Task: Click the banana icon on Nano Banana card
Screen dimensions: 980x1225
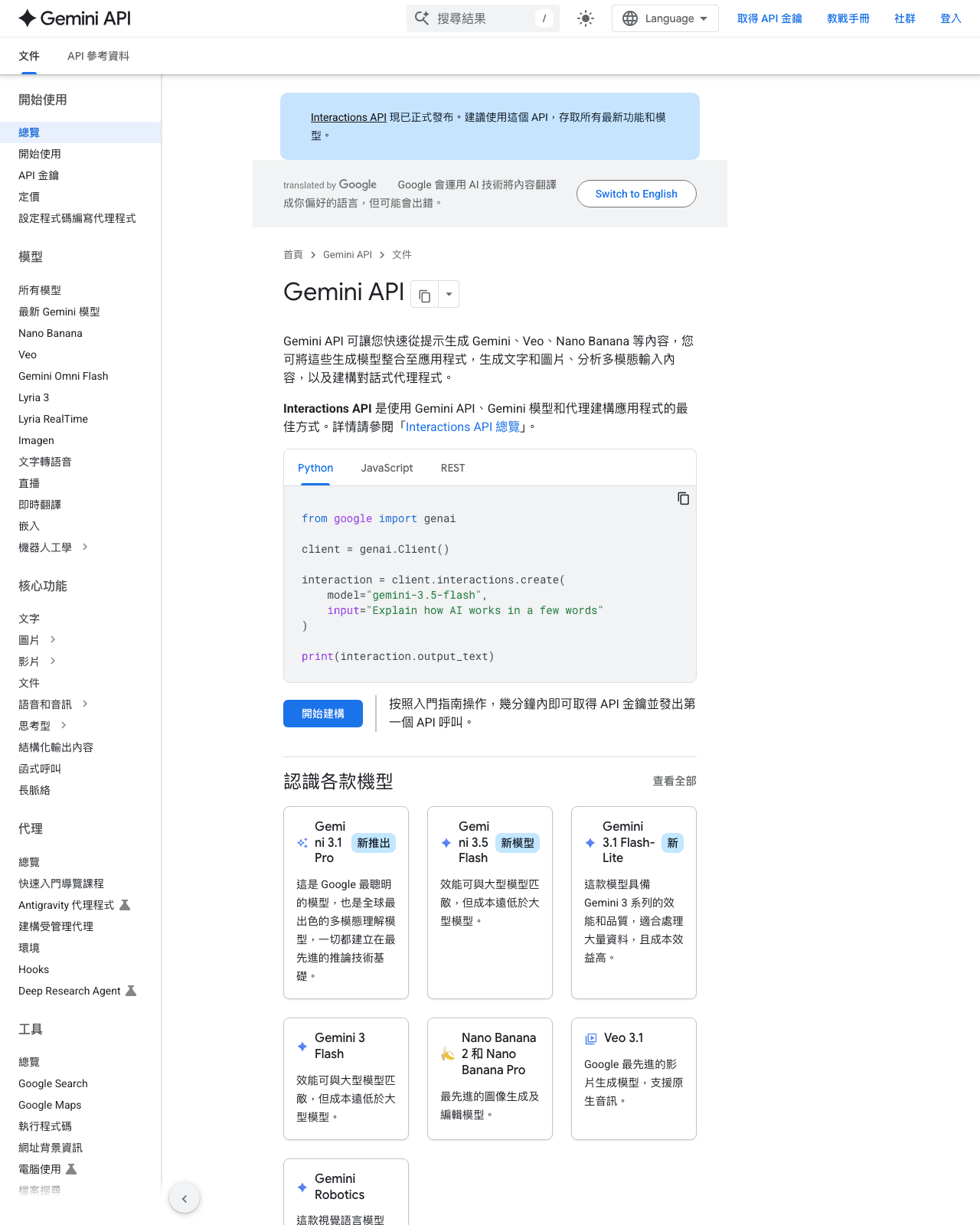Action: pos(448,1054)
